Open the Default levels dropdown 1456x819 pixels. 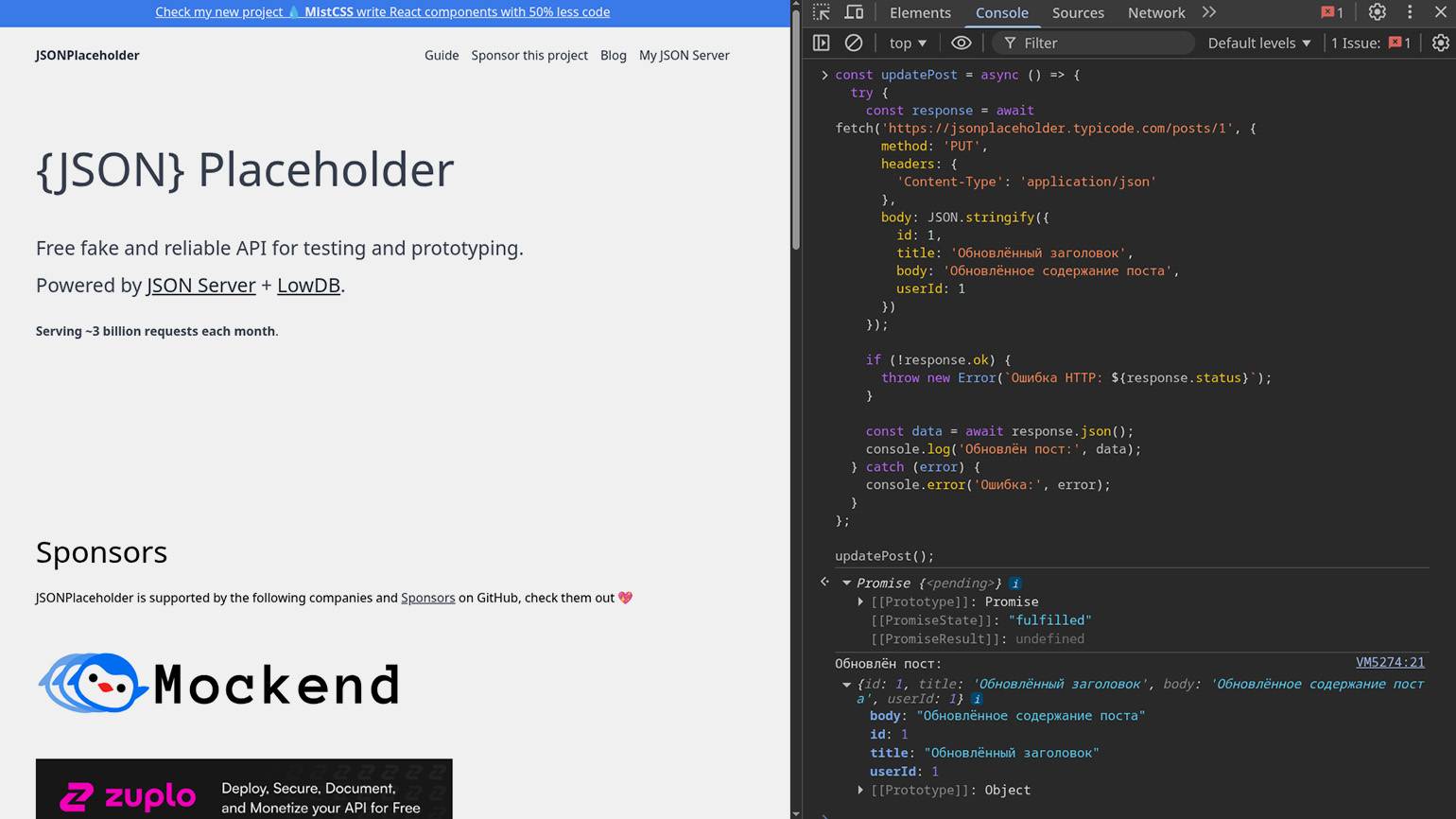click(x=1258, y=43)
